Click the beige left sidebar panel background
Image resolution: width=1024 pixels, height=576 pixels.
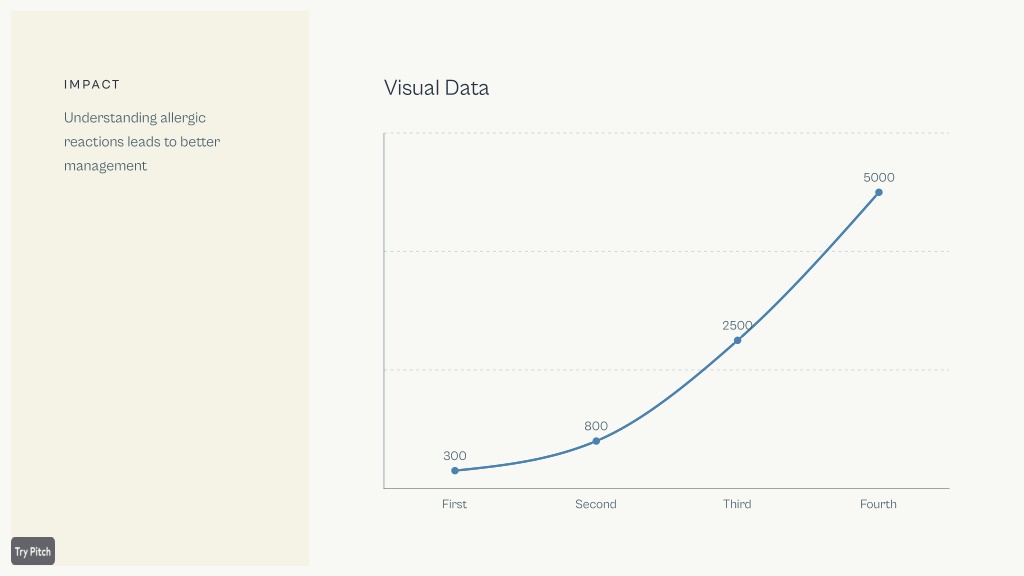[x=160, y=359]
